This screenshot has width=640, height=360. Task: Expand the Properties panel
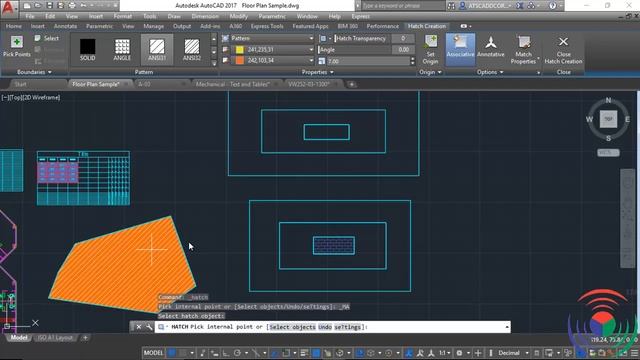click(318, 72)
